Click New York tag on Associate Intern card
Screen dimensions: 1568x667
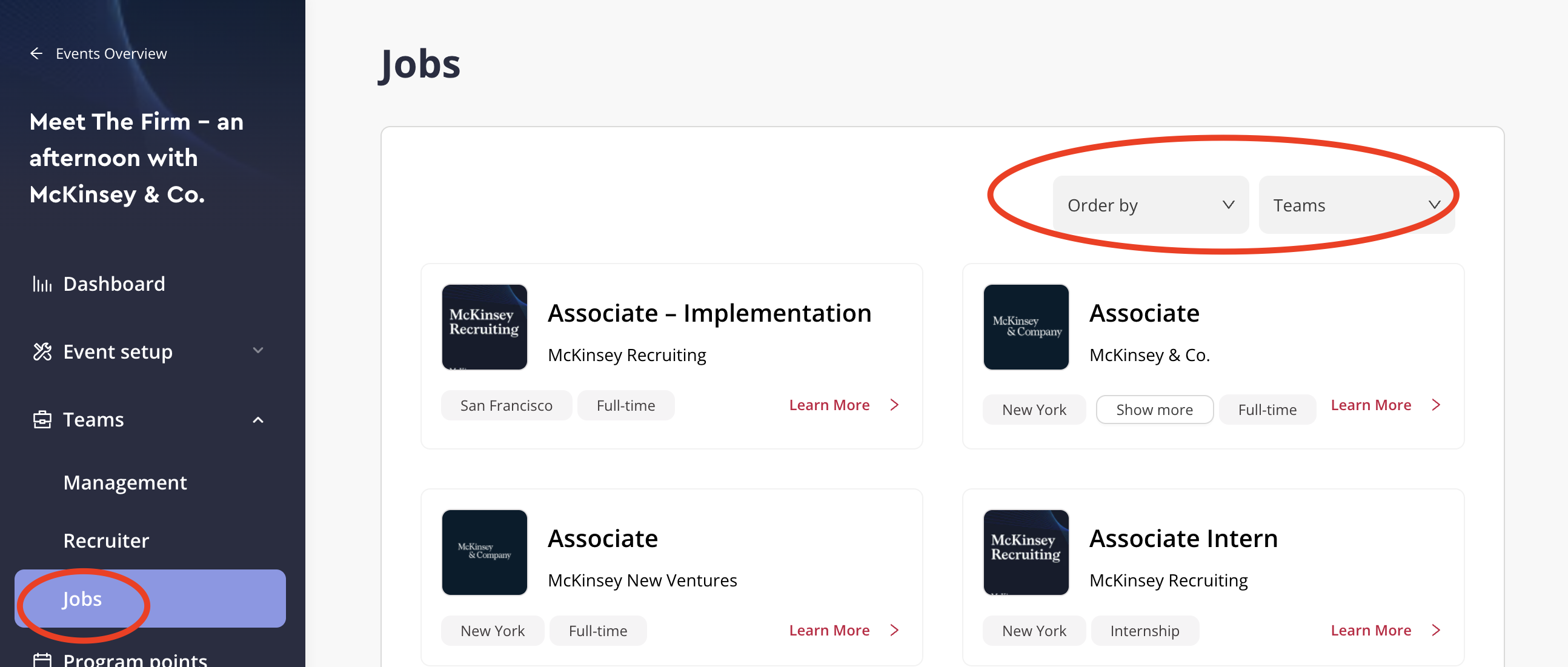[x=1034, y=631]
